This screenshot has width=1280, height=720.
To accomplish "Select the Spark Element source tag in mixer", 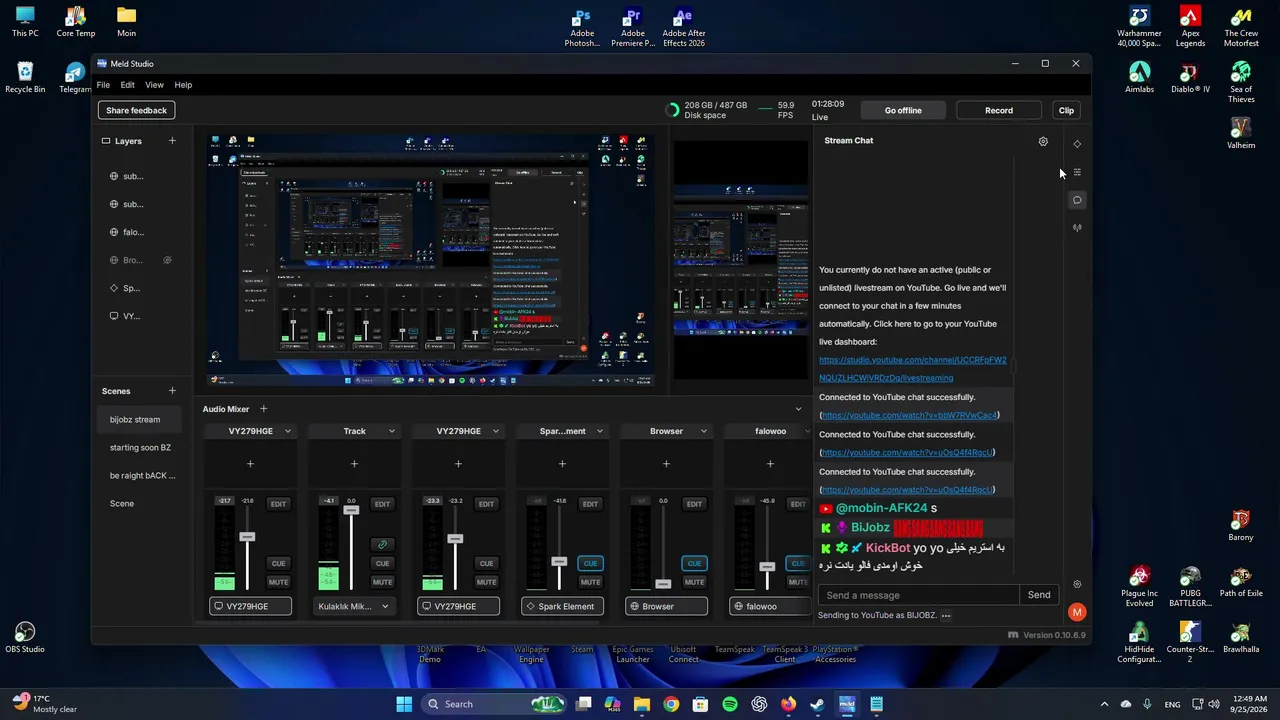I will coord(562,606).
